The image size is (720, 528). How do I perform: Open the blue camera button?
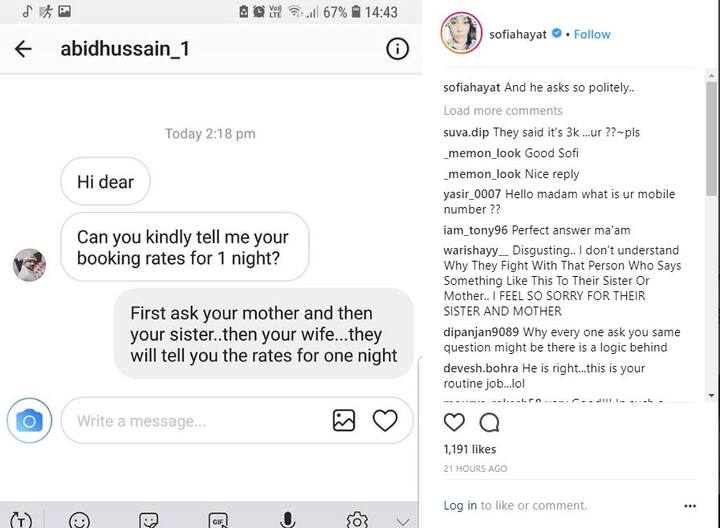[29, 421]
